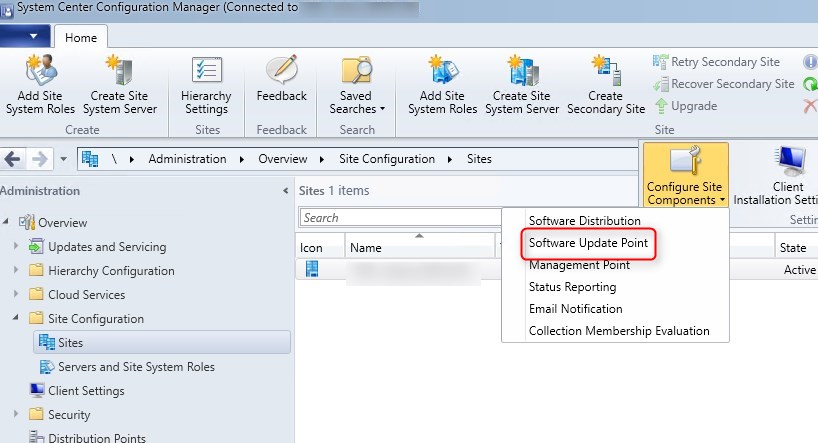Viewport: 818px width, 443px height.
Task: Click the Upgrade button
Action: click(x=685, y=106)
